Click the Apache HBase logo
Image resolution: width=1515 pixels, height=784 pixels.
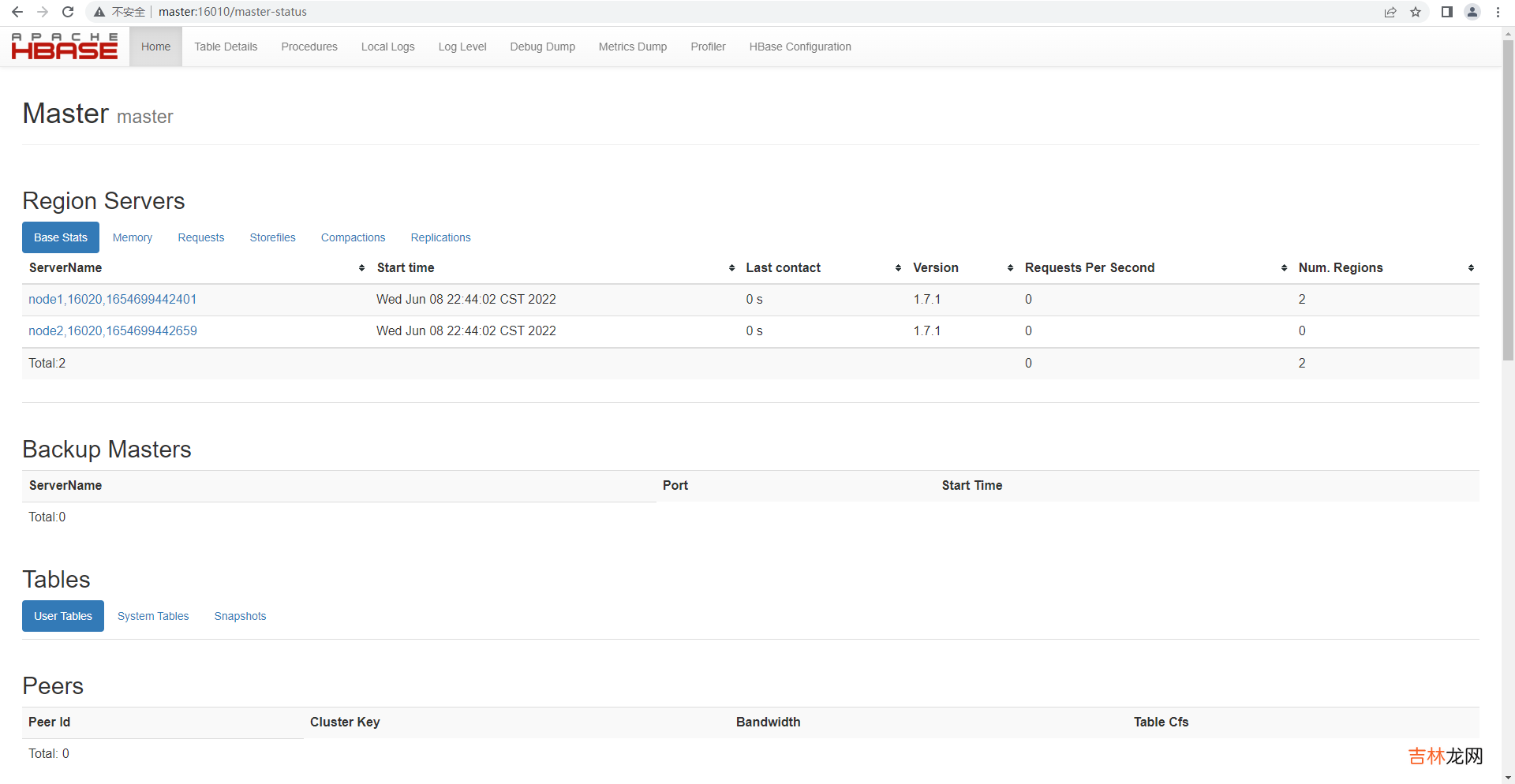pos(65,47)
